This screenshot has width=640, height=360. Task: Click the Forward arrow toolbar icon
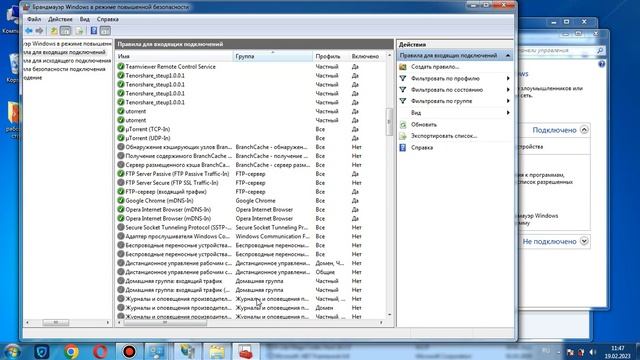39,31
